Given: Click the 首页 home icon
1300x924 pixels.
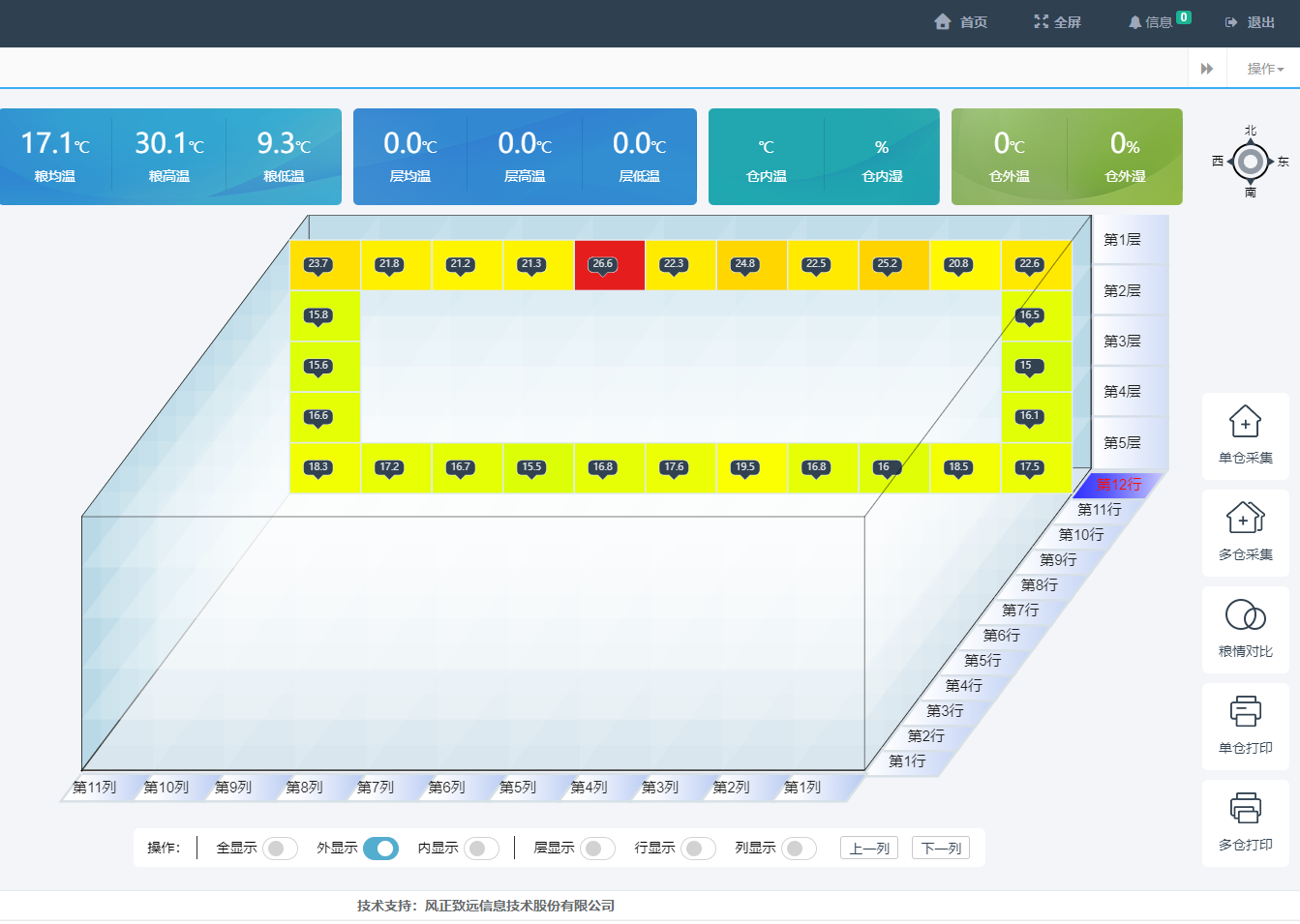Looking at the screenshot, I should click(943, 22).
